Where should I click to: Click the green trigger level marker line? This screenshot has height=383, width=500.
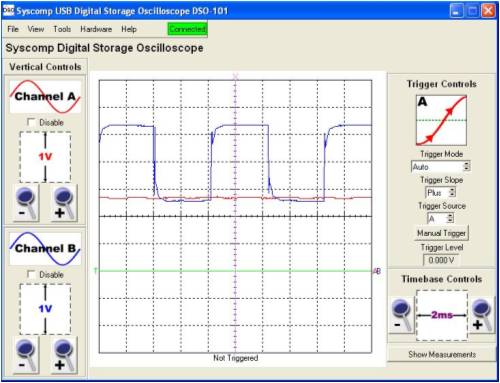(235, 271)
